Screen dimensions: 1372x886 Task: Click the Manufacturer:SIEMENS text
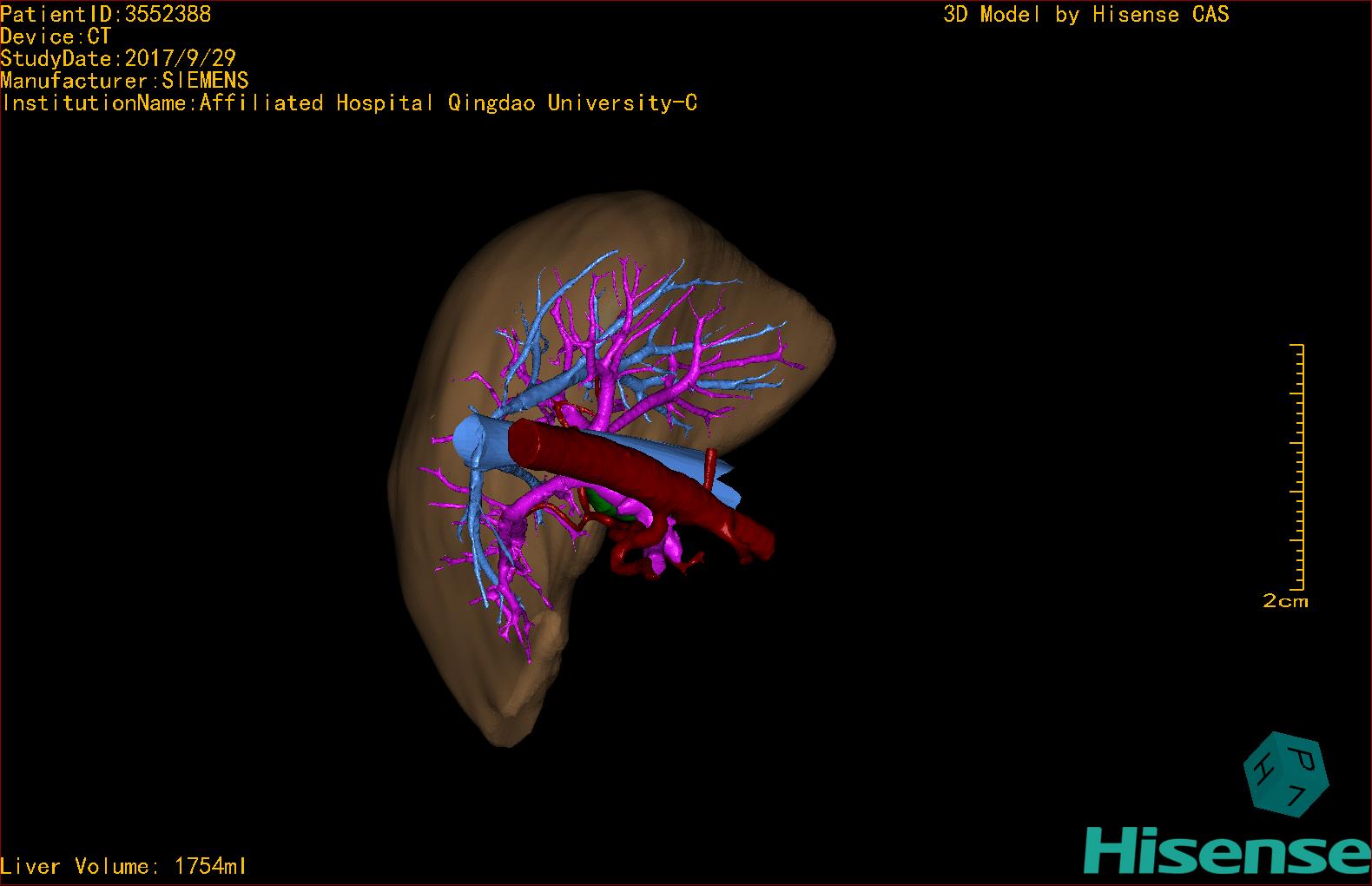pos(124,81)
